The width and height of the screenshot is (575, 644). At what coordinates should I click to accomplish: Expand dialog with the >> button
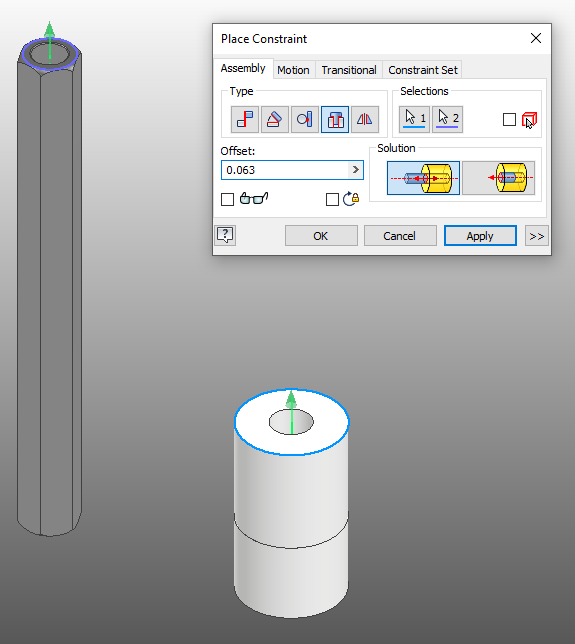537,236
